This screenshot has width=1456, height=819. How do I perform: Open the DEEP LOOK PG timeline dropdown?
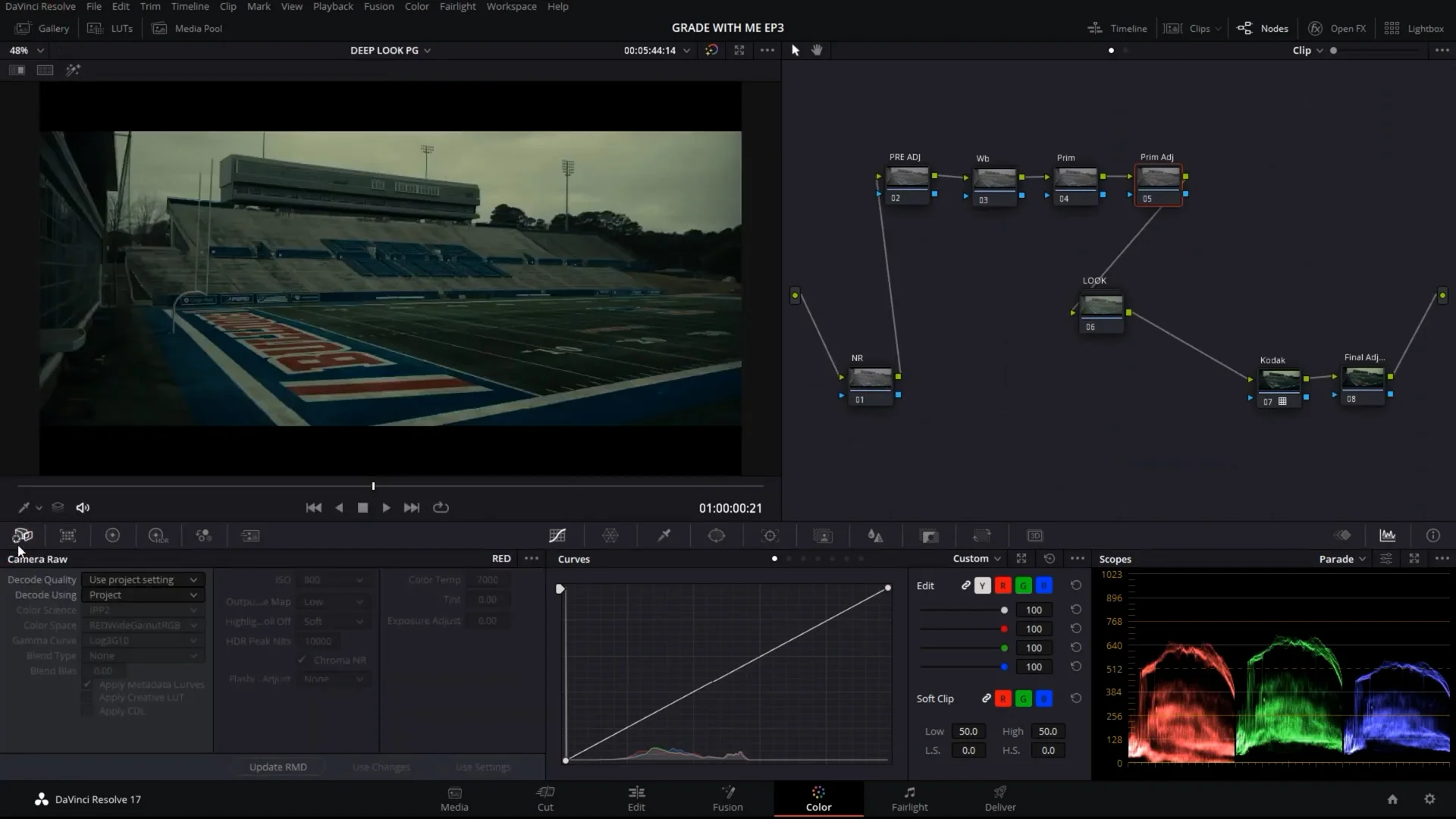coord(390,51)
